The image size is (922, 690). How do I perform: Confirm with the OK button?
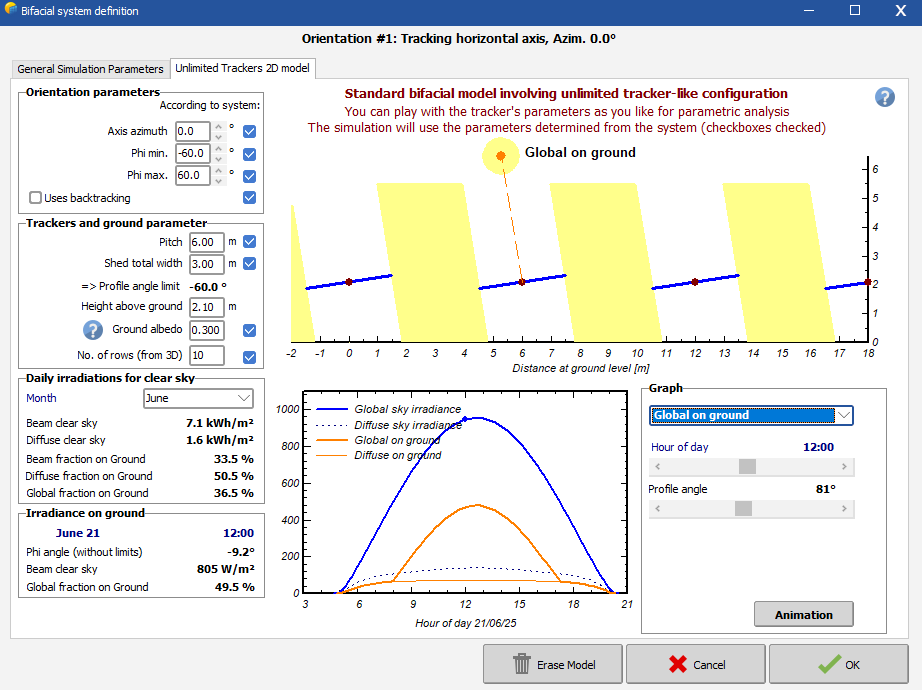pos(838,665)
